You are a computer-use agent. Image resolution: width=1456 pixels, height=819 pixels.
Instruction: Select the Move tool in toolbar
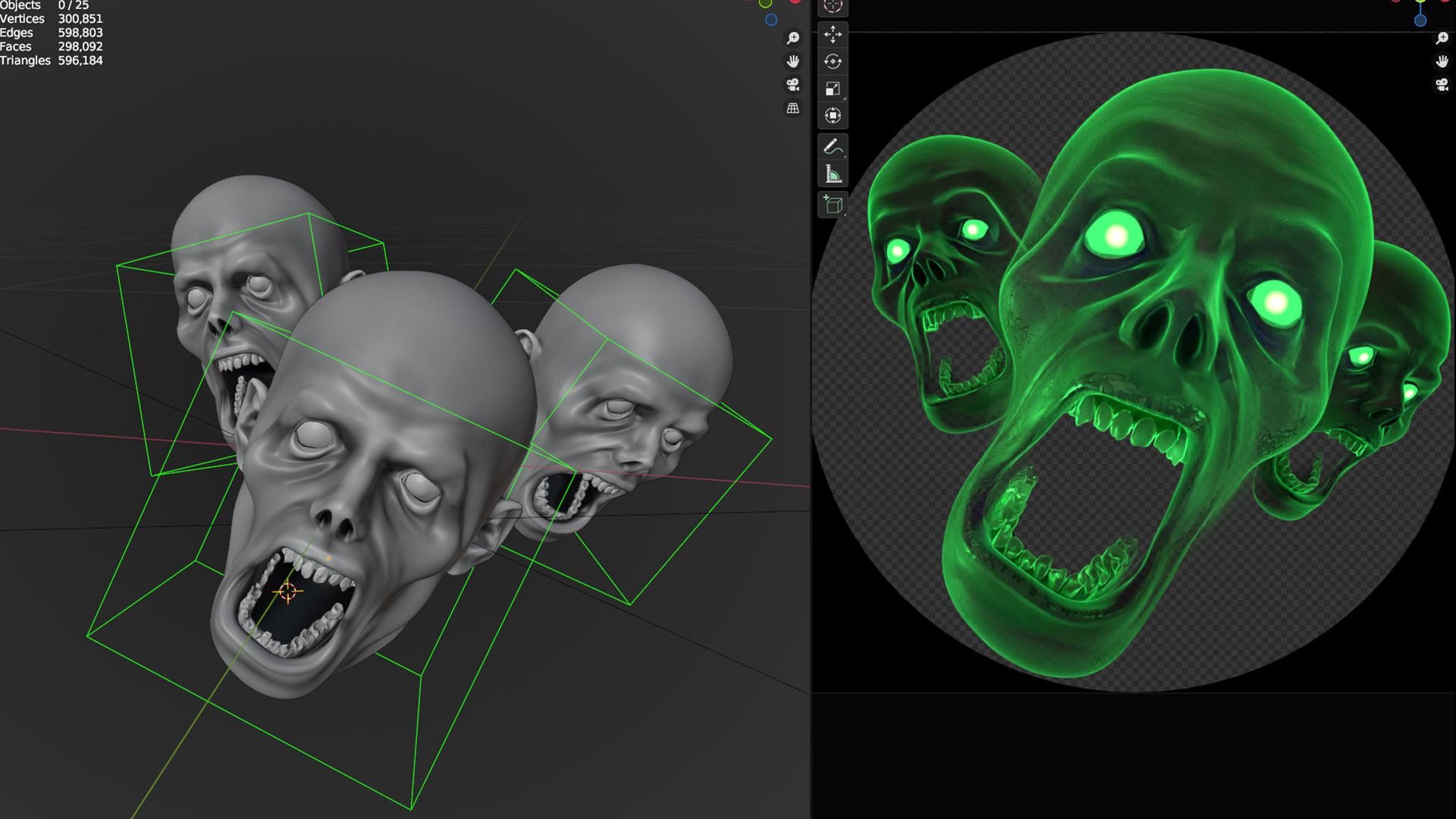(x=833, y=34)
